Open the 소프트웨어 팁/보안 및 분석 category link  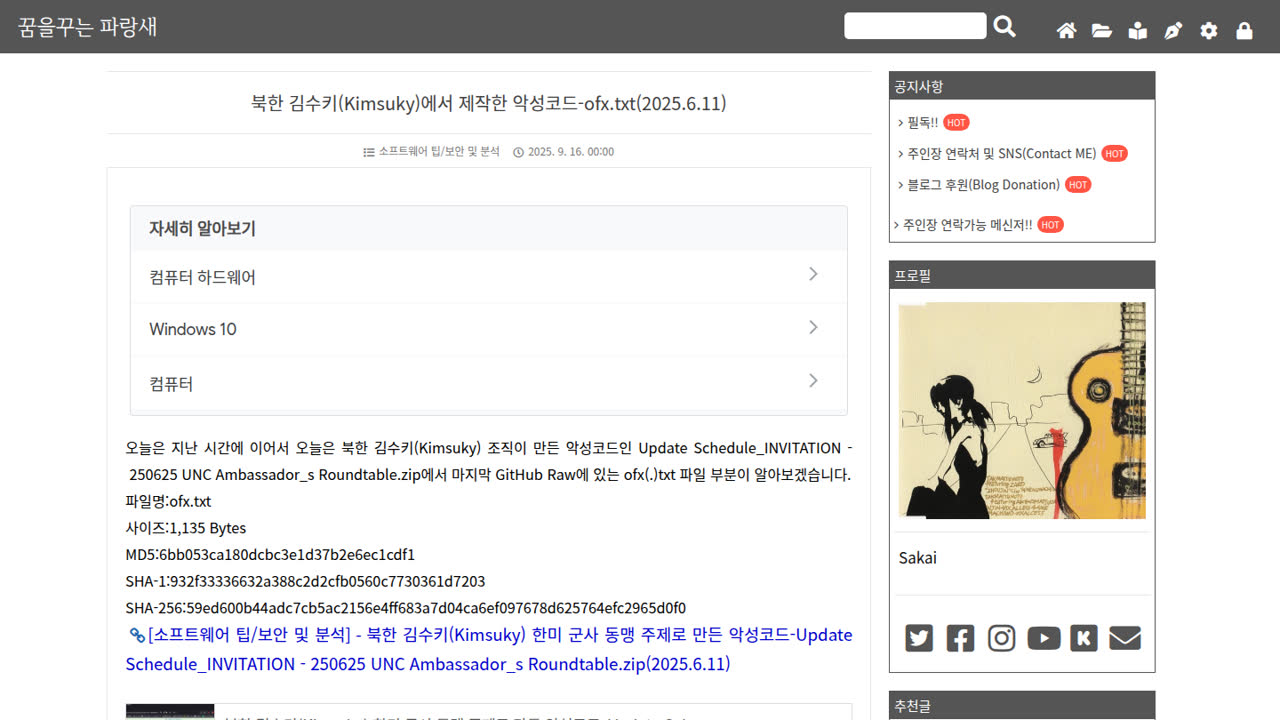click(439, 152)
